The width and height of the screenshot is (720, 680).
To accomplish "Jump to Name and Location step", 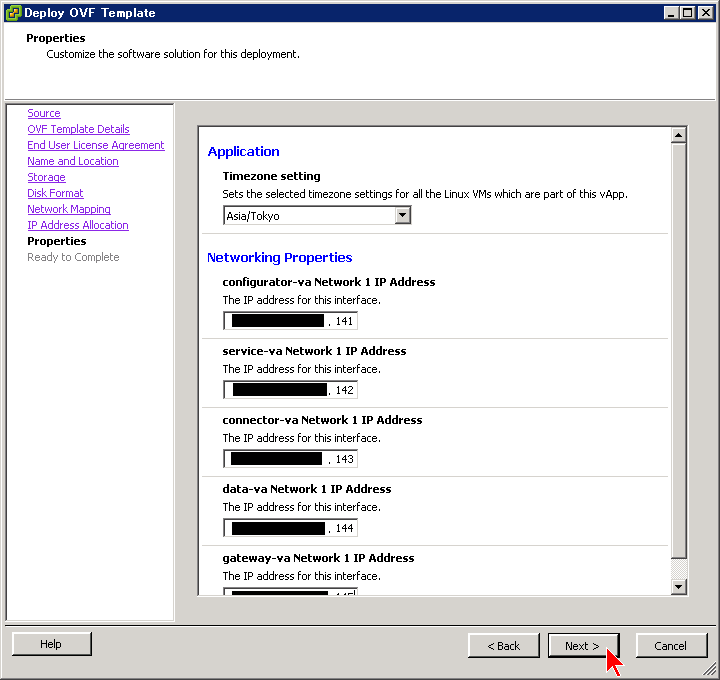I will [73, 161].
